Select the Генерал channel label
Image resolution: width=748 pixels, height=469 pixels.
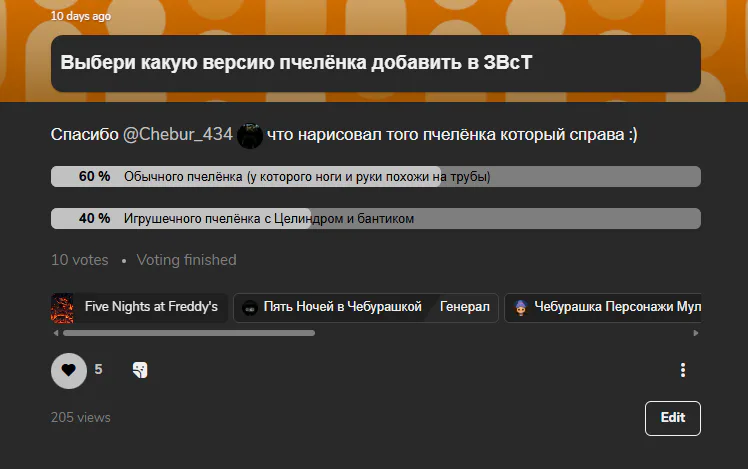coord(465,307)
